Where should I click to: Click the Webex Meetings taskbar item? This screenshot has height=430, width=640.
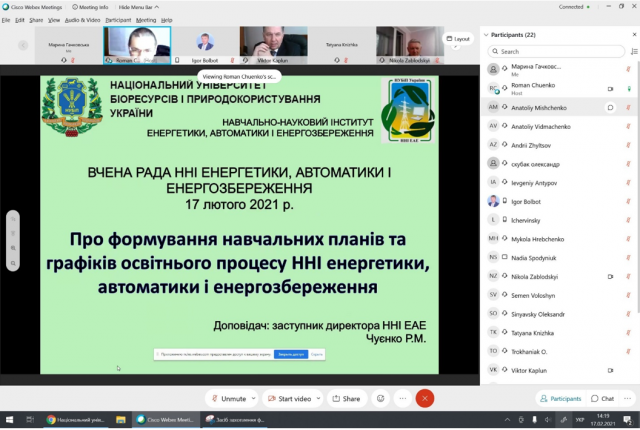coord(165,420)
